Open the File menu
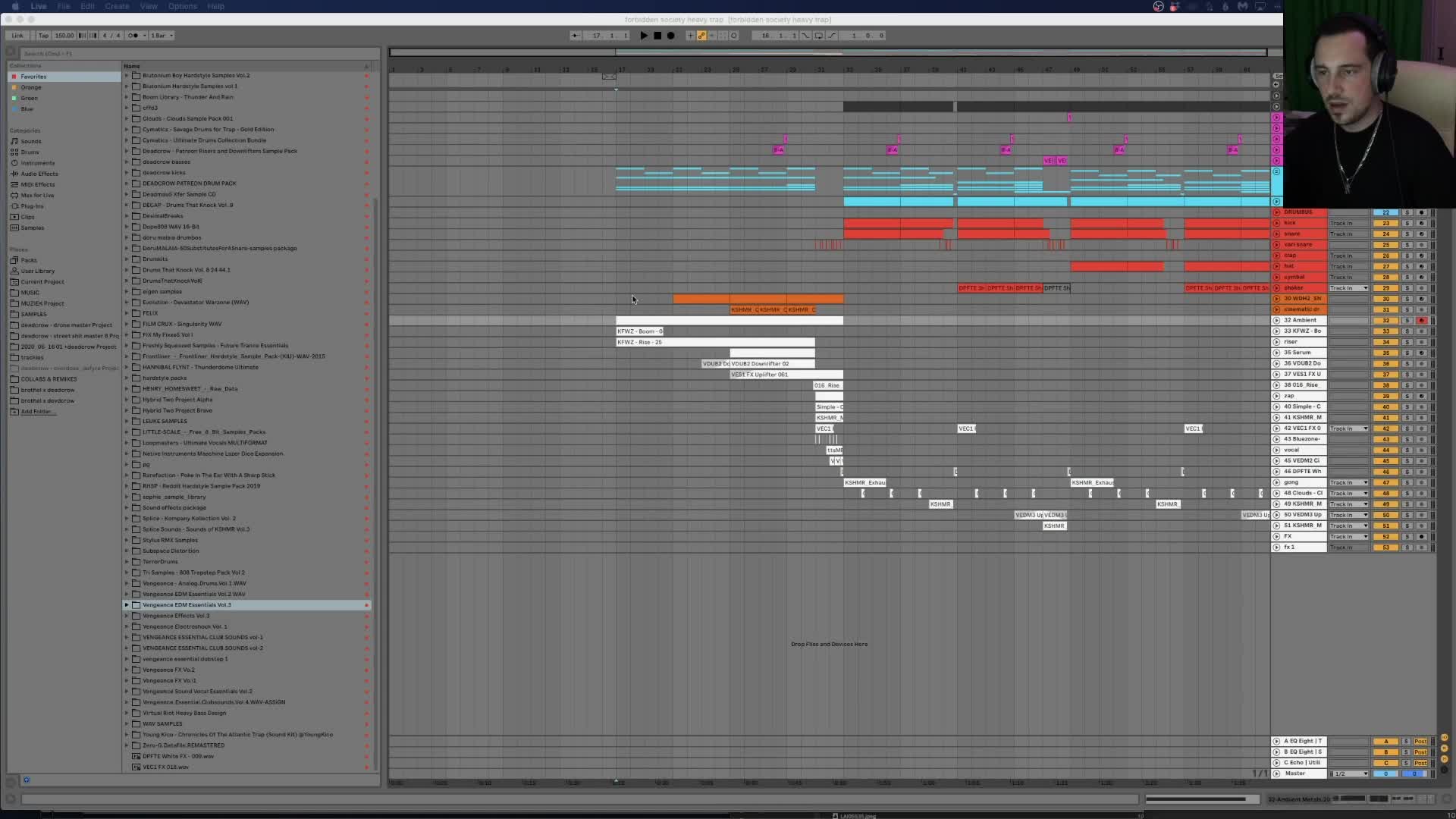The height and width of the screenshot is (819, 1456). [x=64, y=6]
